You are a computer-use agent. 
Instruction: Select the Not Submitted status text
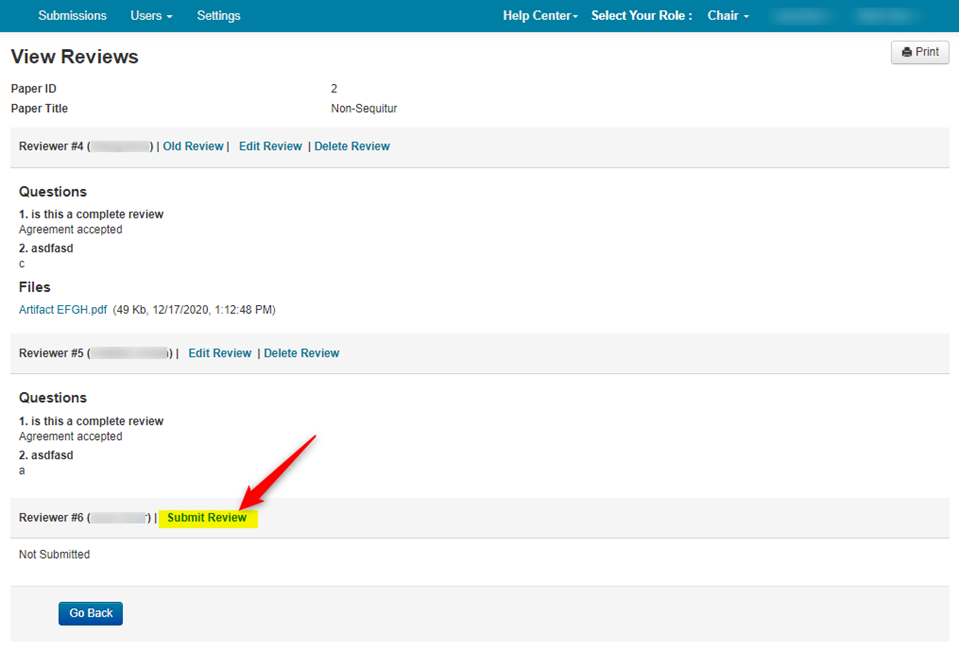pyautogui.click(x=54, y=554)
